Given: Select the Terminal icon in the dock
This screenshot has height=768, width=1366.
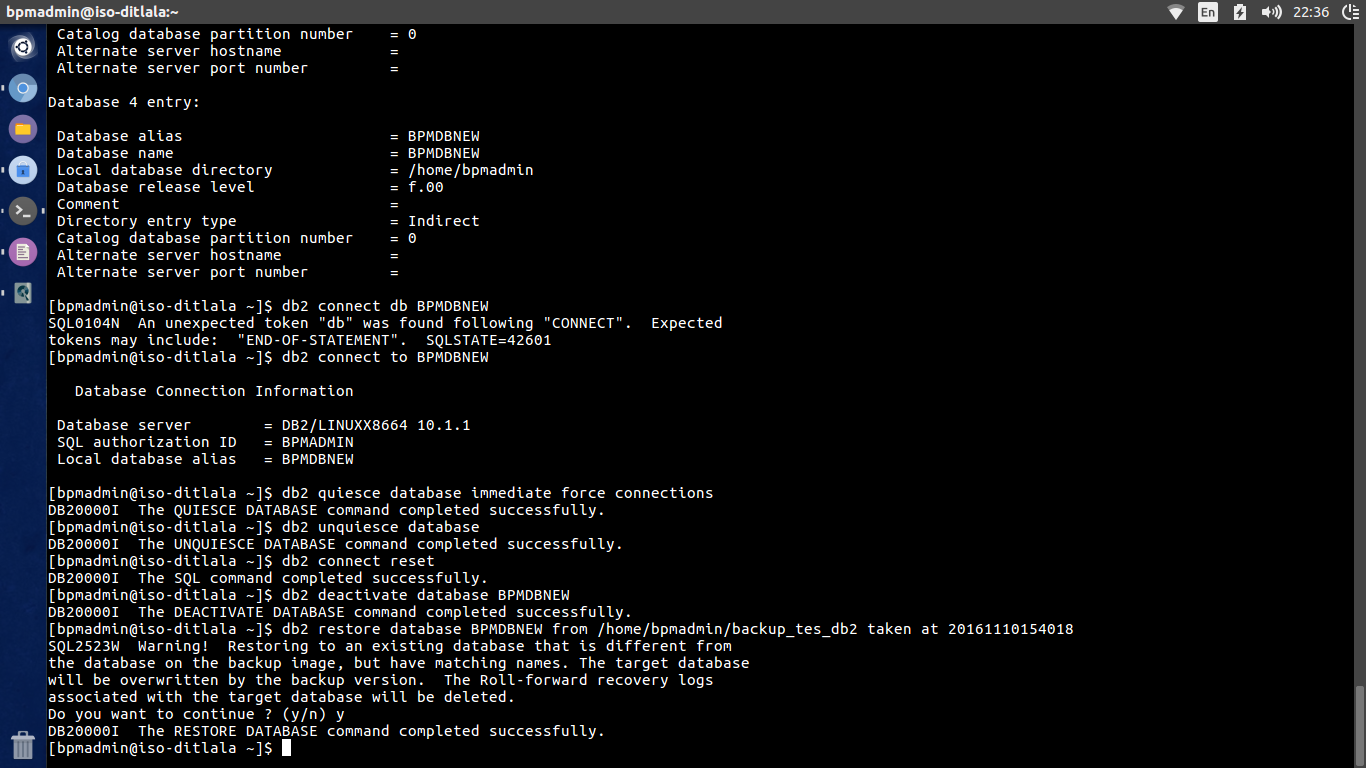Looking at the screenshot, I should pos(22,212).
